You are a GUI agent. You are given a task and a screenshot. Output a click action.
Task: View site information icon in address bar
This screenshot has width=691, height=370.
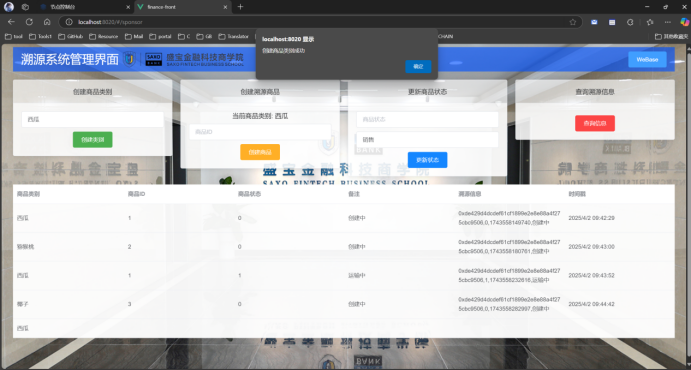coord(69,22)
